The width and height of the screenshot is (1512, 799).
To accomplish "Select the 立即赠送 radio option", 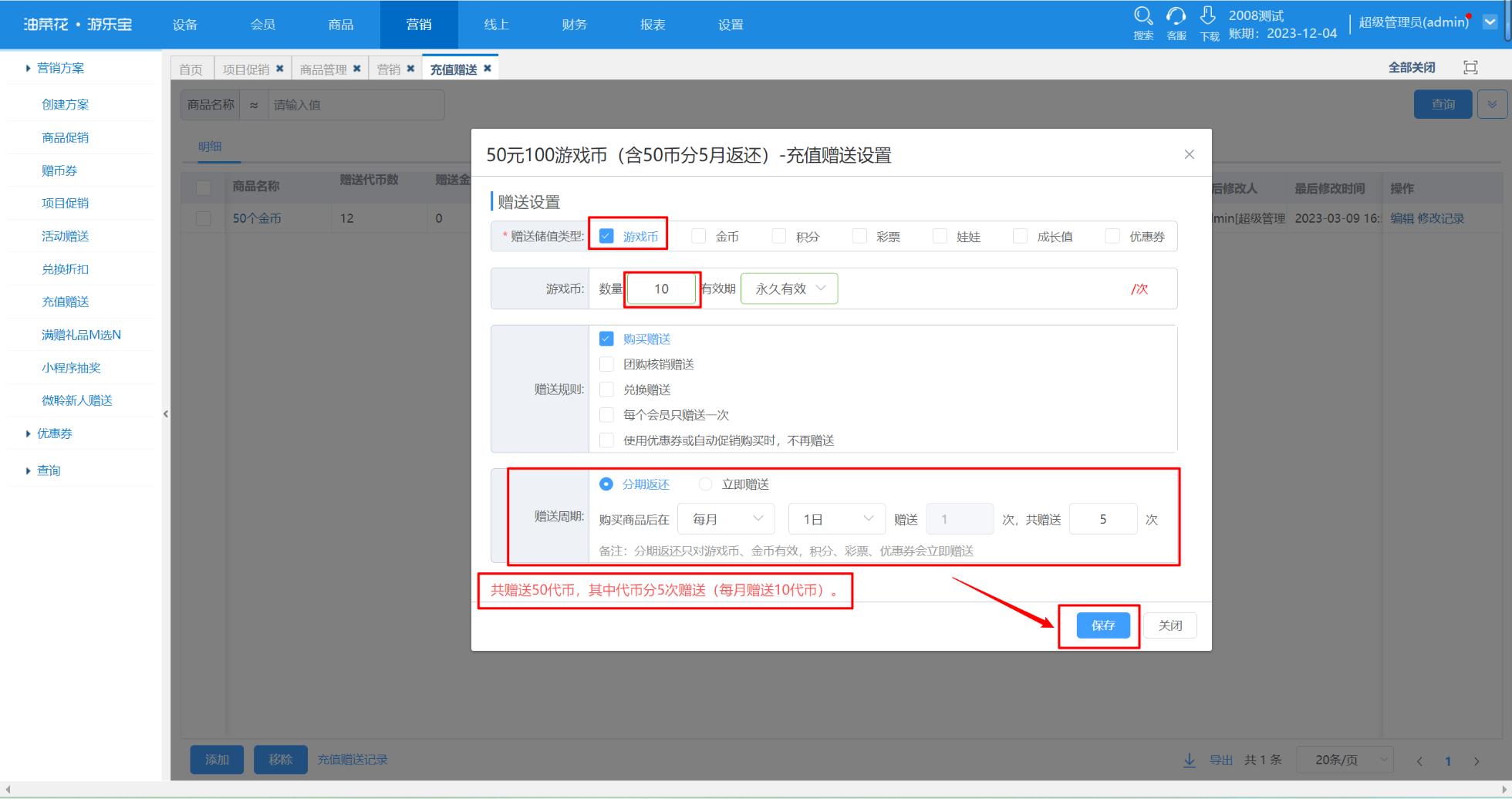I will tap(705, 484).
